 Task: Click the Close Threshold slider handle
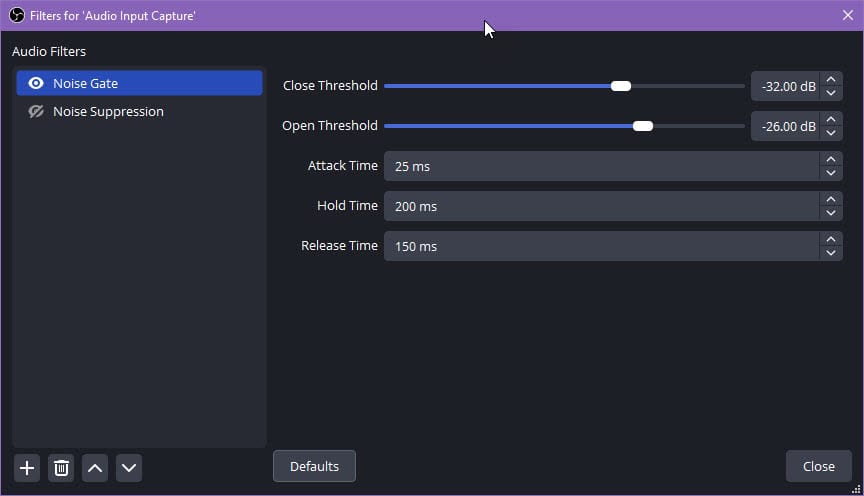coord(621,86)
